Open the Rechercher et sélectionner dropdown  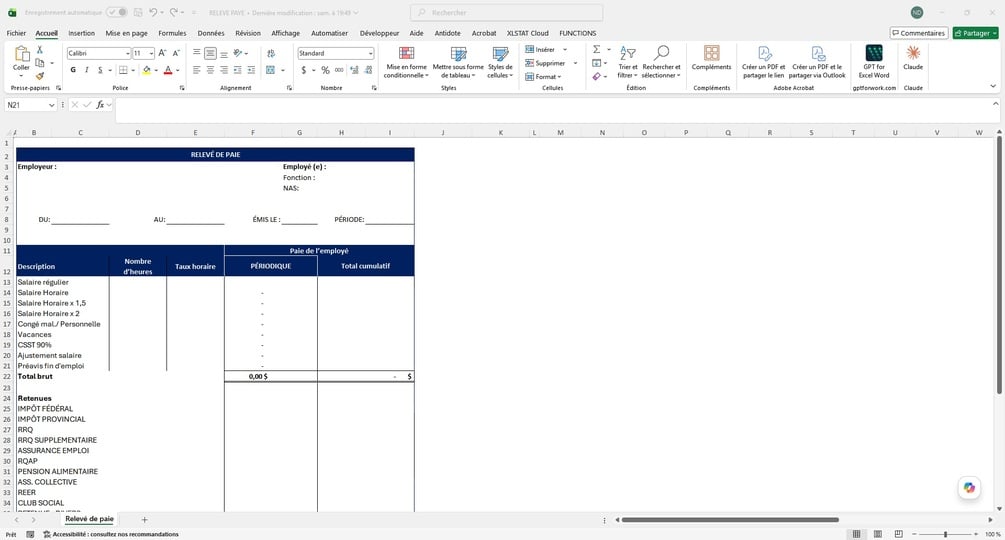coord(661,62)
